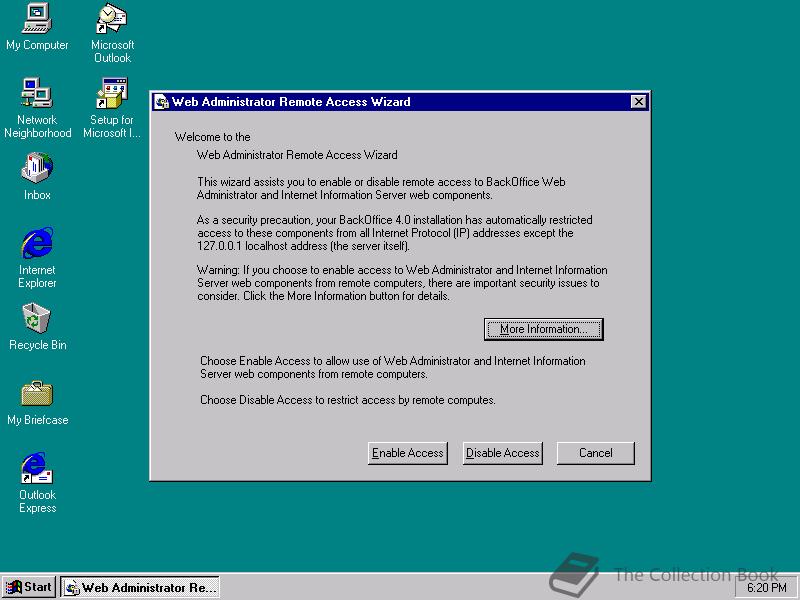Screen dimensions: 800x600
Task: Select the Setup for Microsoft I... shortcut
Action: click(112, 108)
